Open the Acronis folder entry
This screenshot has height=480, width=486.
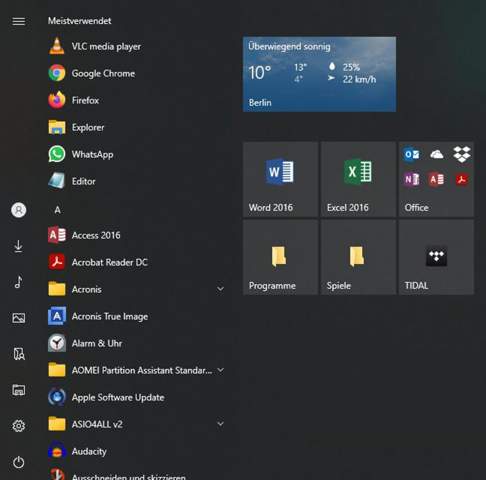(x=137, y=289)
